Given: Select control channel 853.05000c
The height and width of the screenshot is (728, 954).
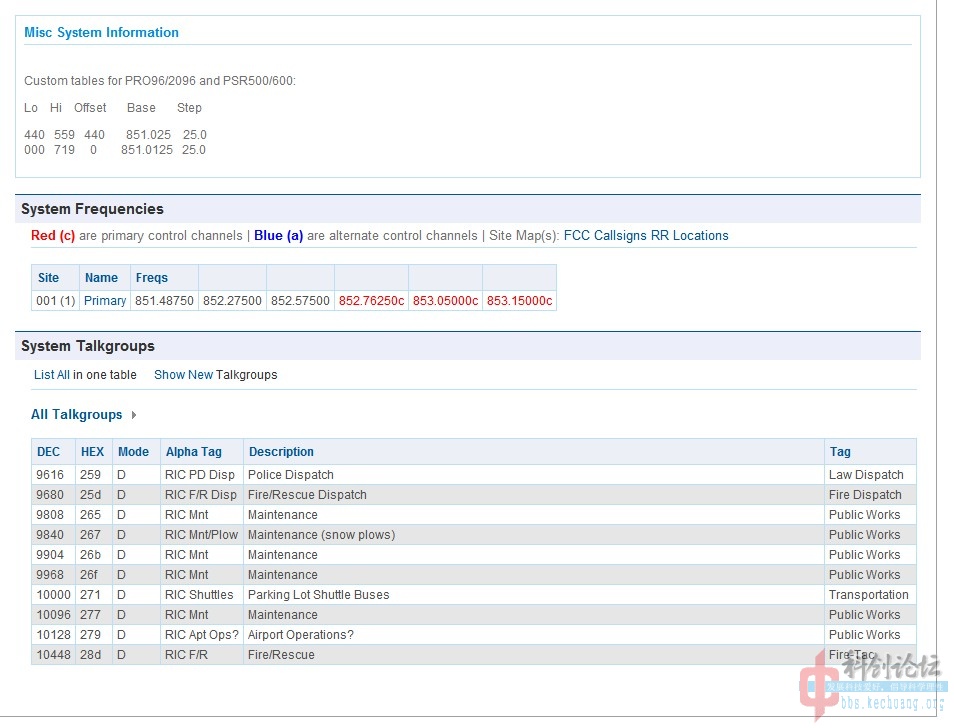Looking at the screenshot, I should [445, 301].
